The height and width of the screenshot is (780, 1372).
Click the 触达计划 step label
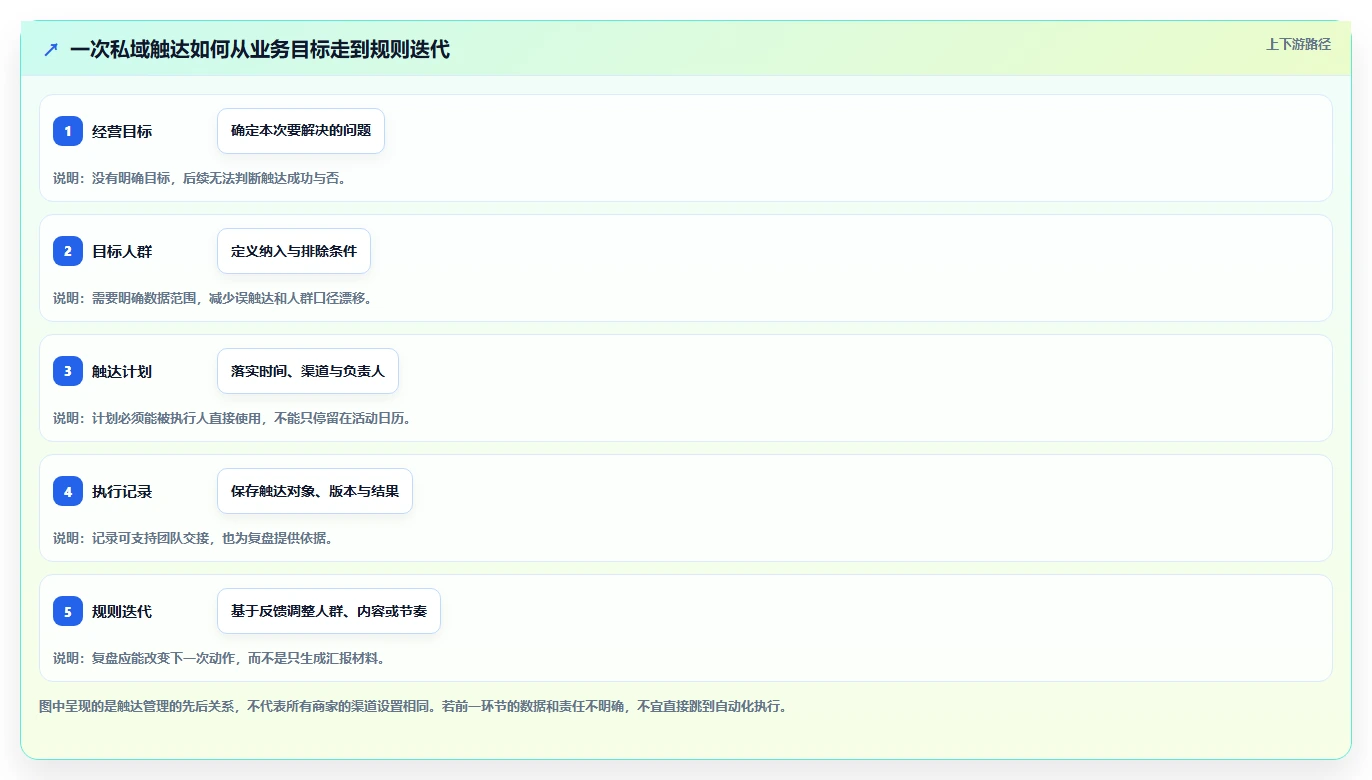point(122,371)
